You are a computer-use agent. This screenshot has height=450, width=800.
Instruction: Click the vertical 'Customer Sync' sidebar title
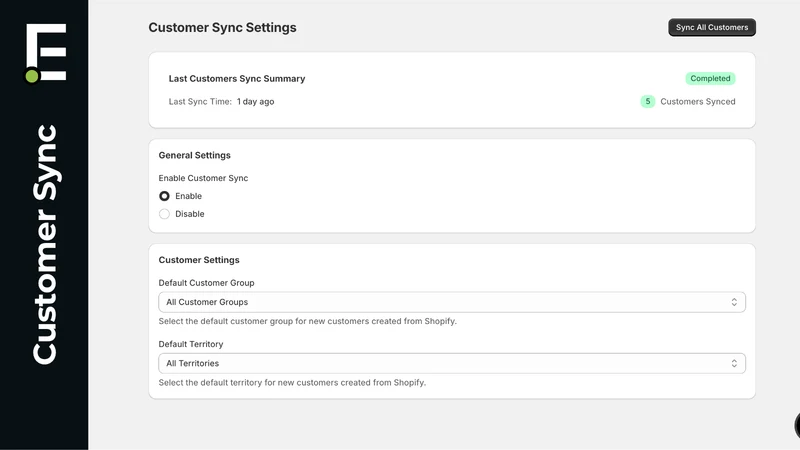pos(45,244)
